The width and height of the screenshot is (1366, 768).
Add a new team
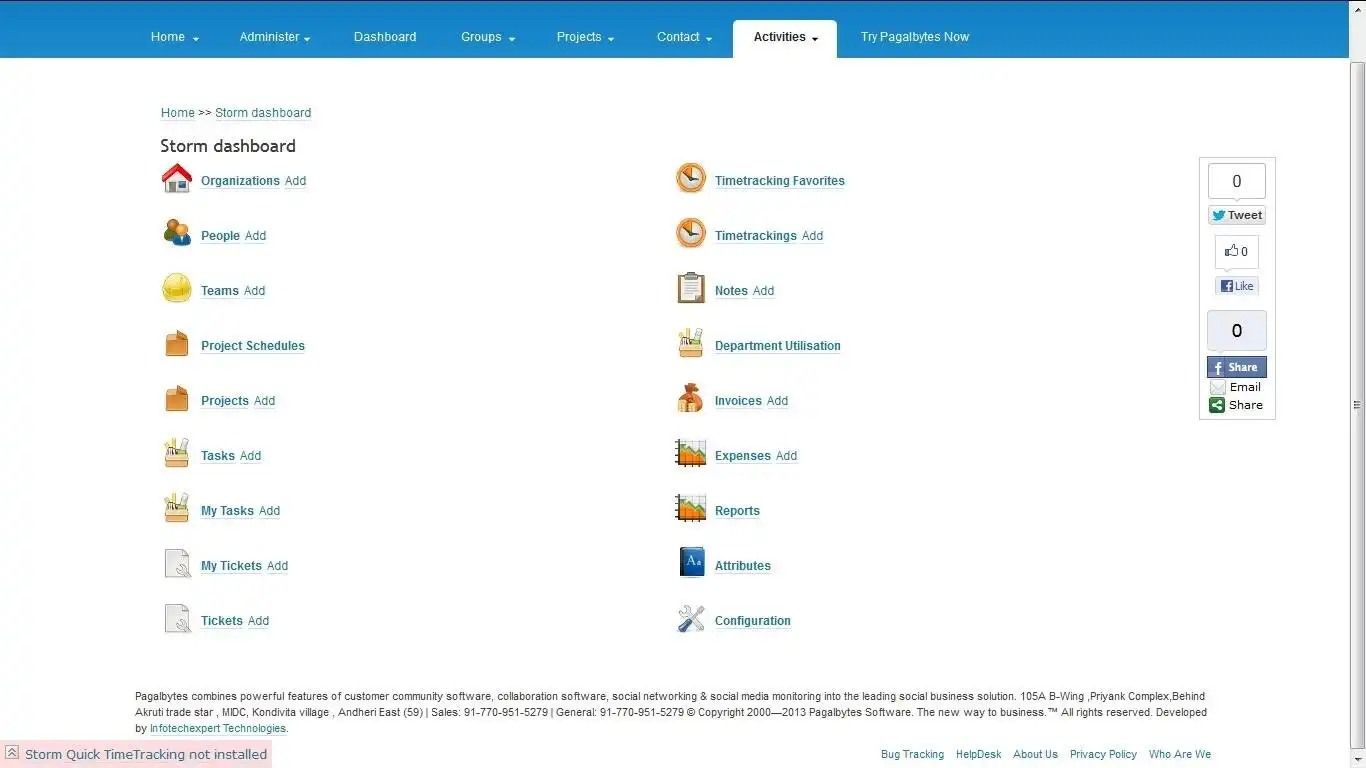254,291
